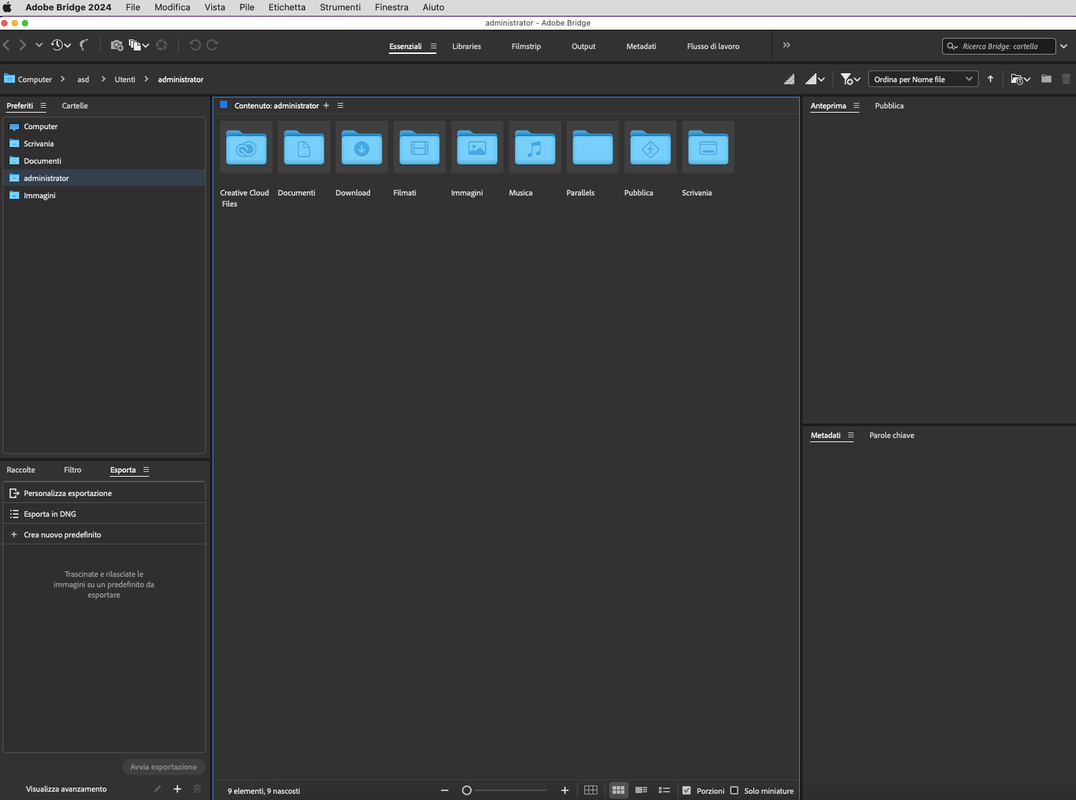Viewport: 1076px width, 800px height.
Task: Switch to the Filtro tab
Action: tap(72, 470)
